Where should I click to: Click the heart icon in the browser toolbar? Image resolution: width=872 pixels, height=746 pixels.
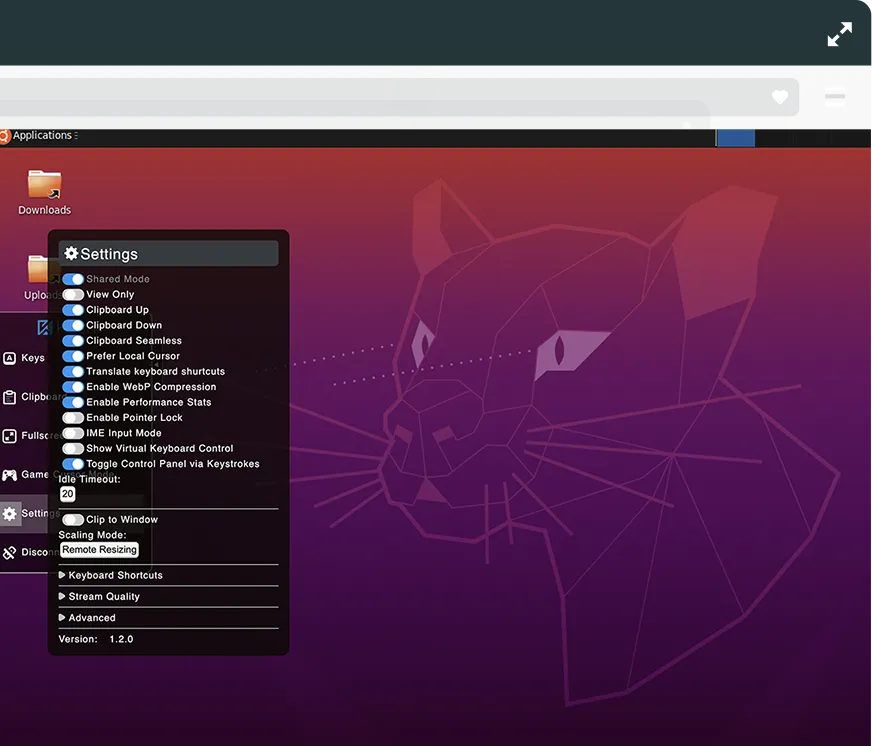click(779, 97)
